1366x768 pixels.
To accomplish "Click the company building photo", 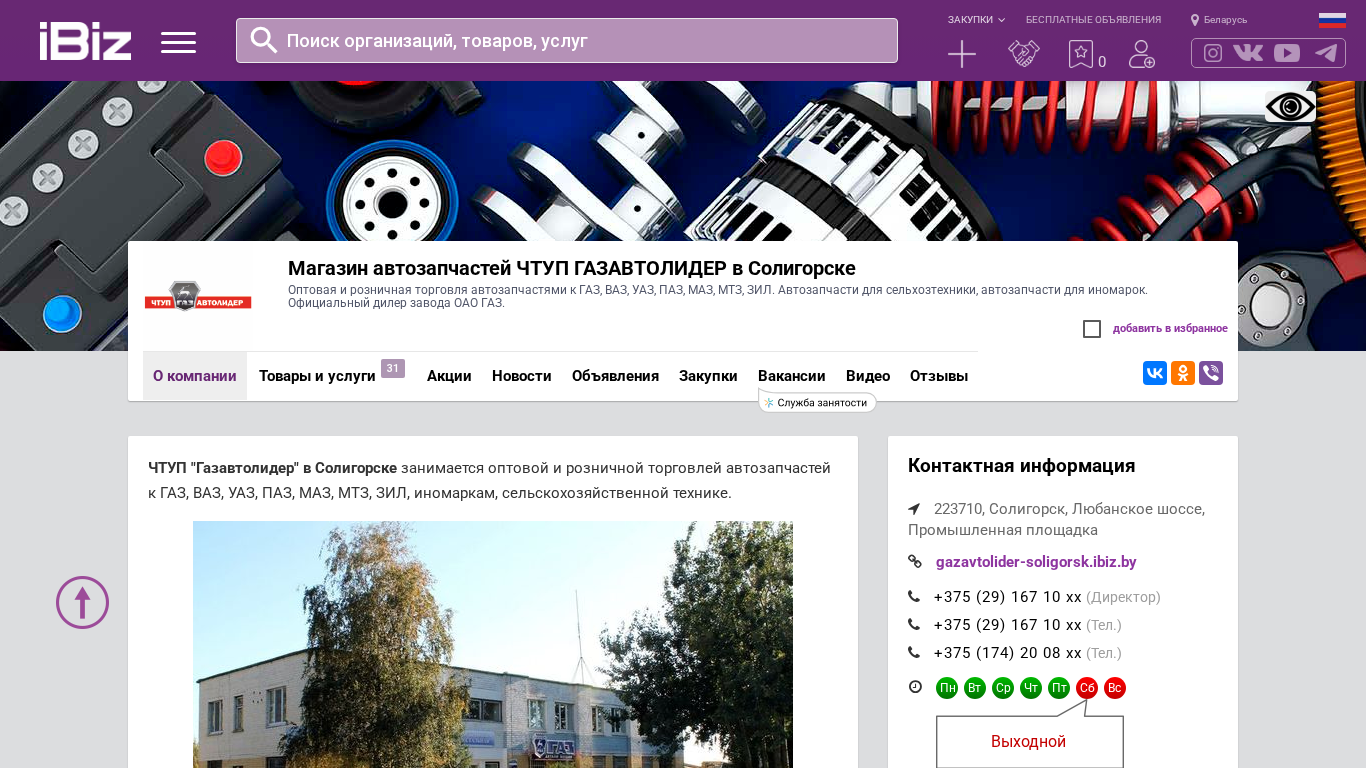I will (x=493, y=644).
